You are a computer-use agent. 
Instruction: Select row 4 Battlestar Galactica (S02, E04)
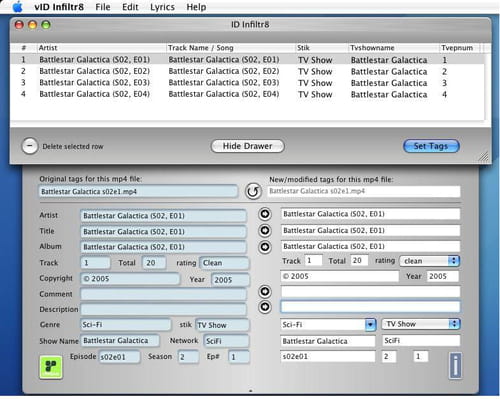(247, 94)
